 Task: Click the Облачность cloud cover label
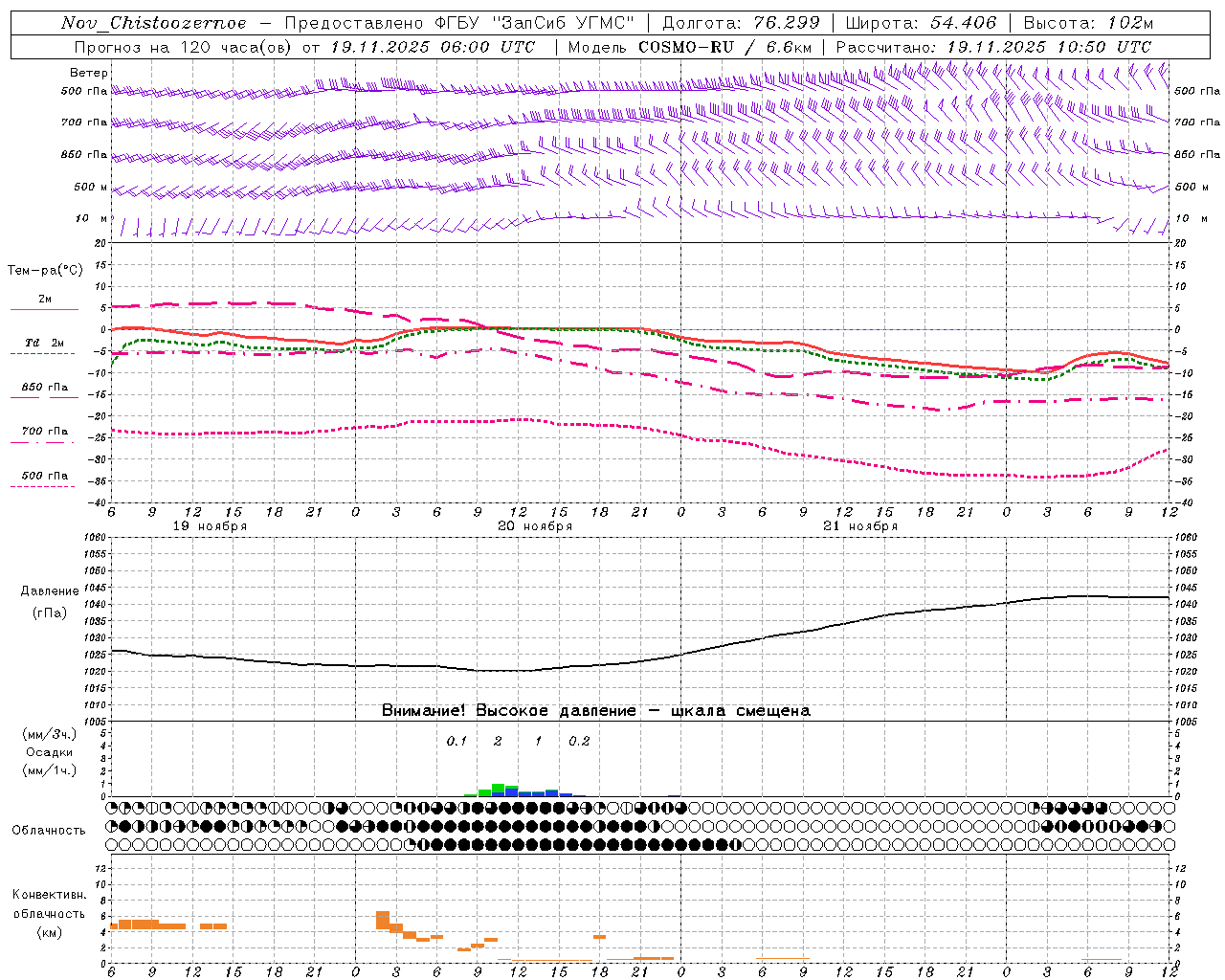point(49,830)
